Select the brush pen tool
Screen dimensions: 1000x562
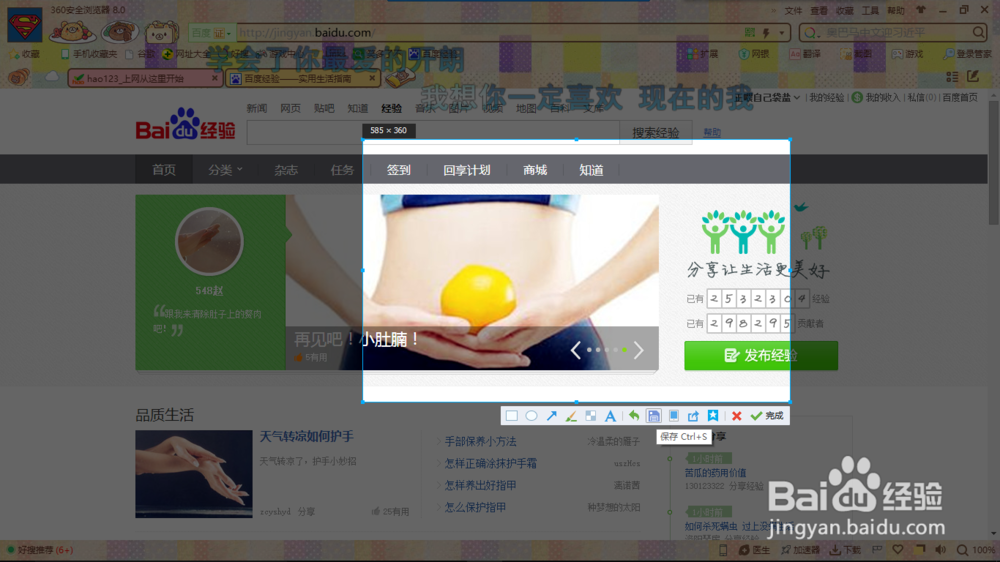571,416
